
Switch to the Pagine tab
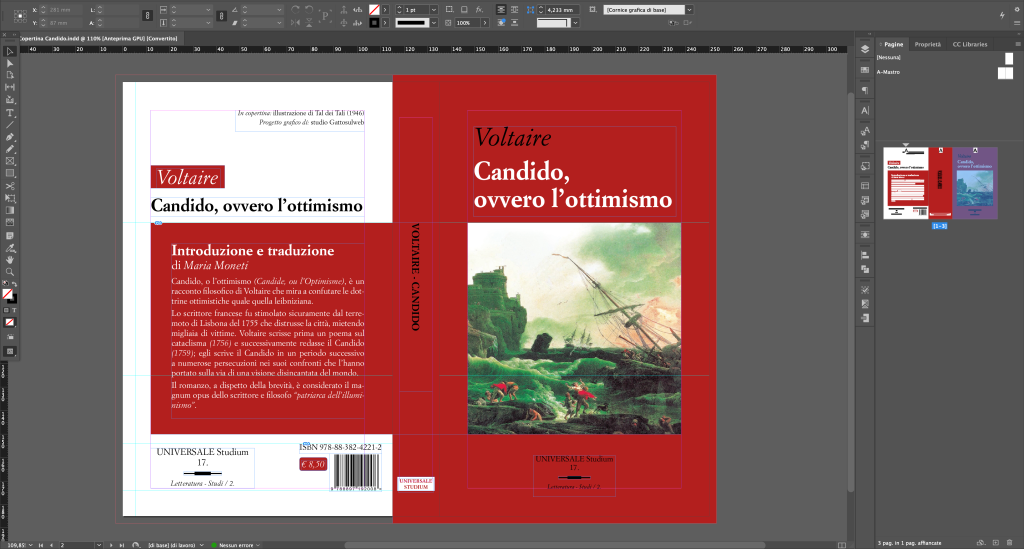click(893, 44)
